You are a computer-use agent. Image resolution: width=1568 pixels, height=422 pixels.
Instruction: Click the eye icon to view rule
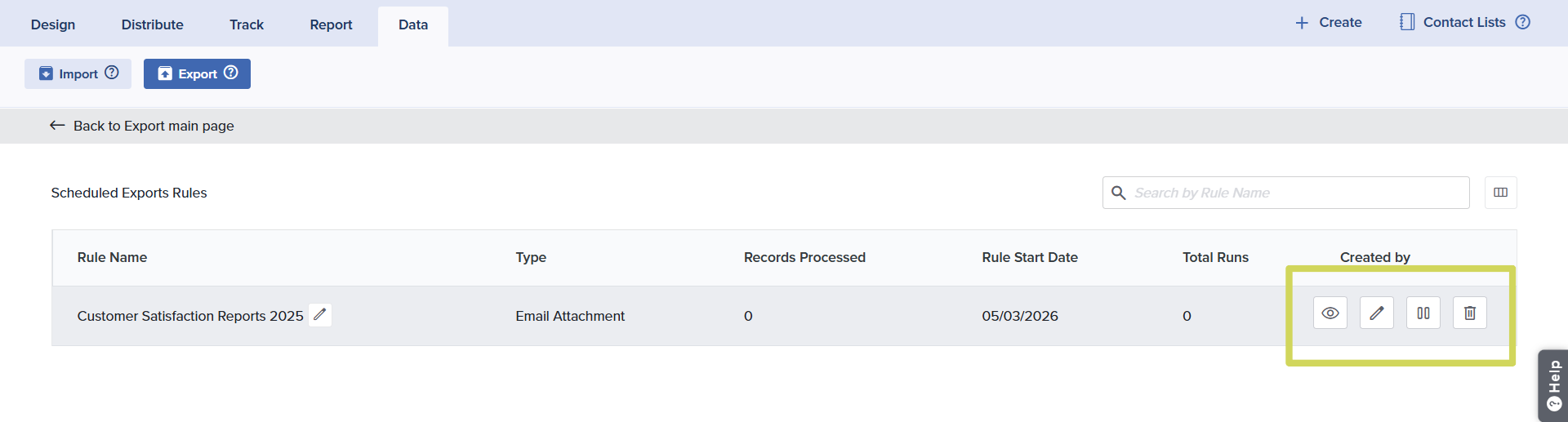[1330, 313]
